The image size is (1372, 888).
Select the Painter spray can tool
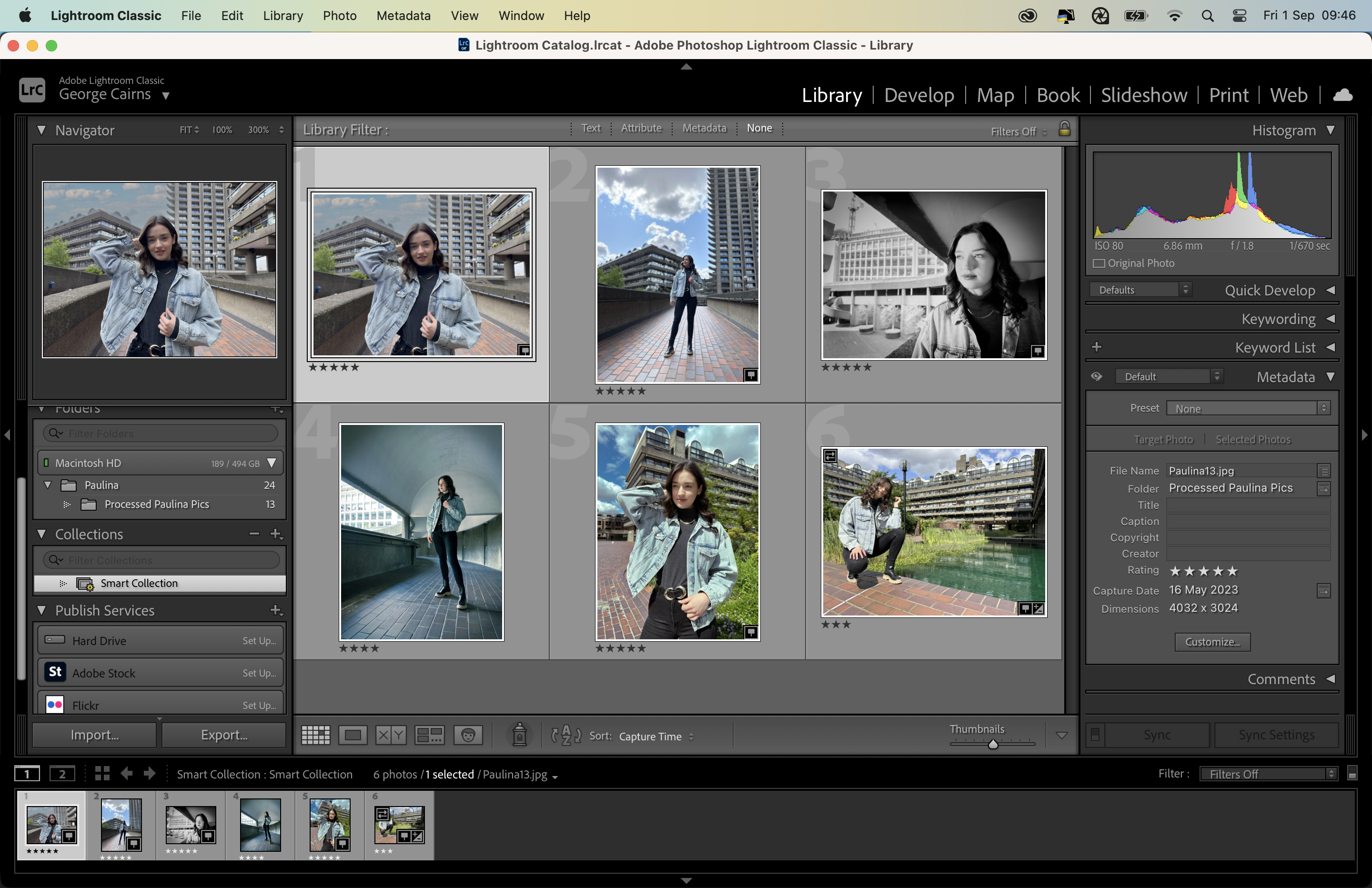coord(519,735)
